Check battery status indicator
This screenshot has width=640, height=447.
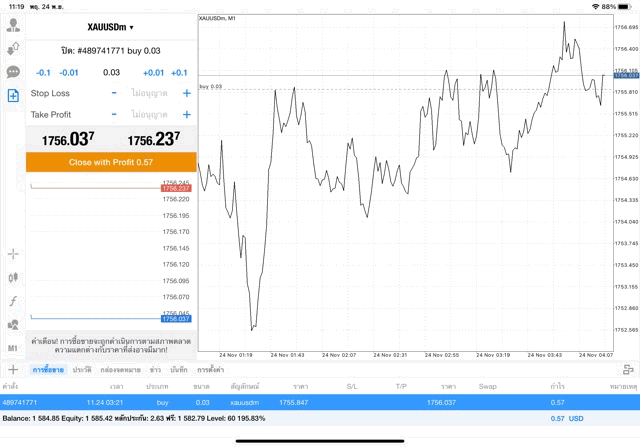(x=624, y=7)
